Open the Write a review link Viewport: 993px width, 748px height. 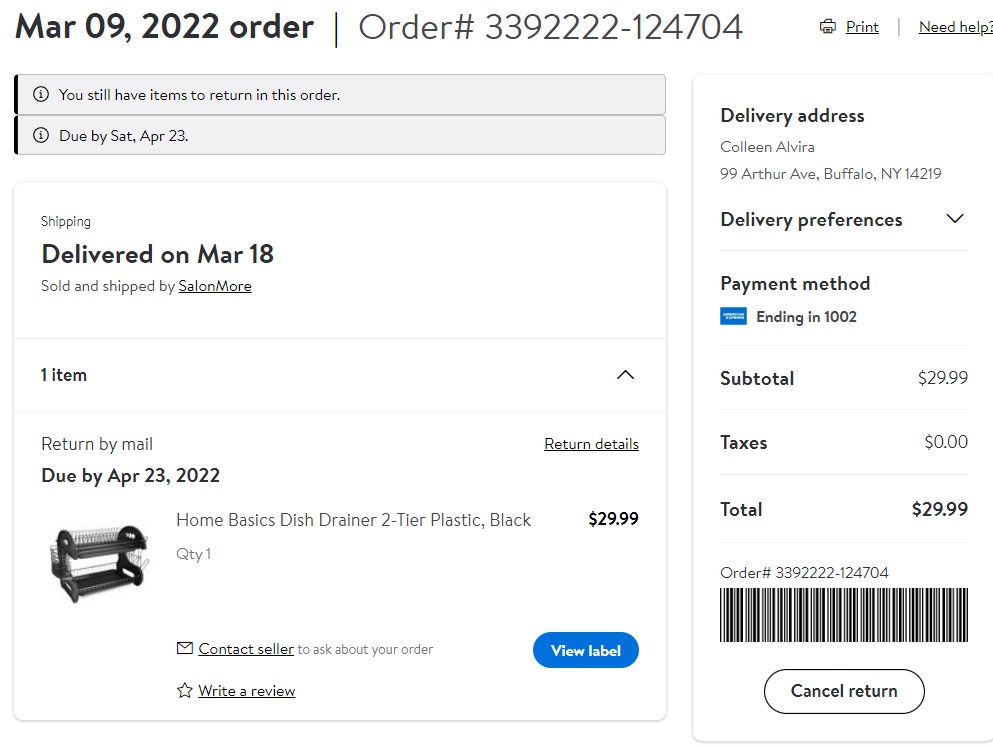(x=246, y=690)
